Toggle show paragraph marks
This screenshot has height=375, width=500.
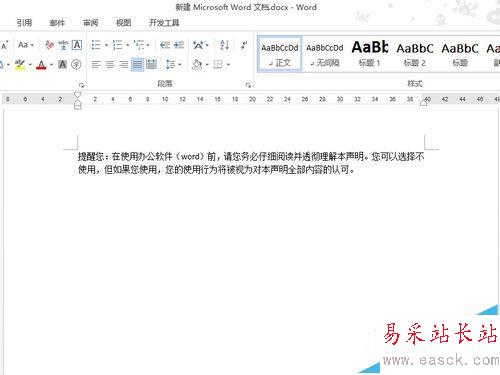pyautogui.click(x=244, y=45)
